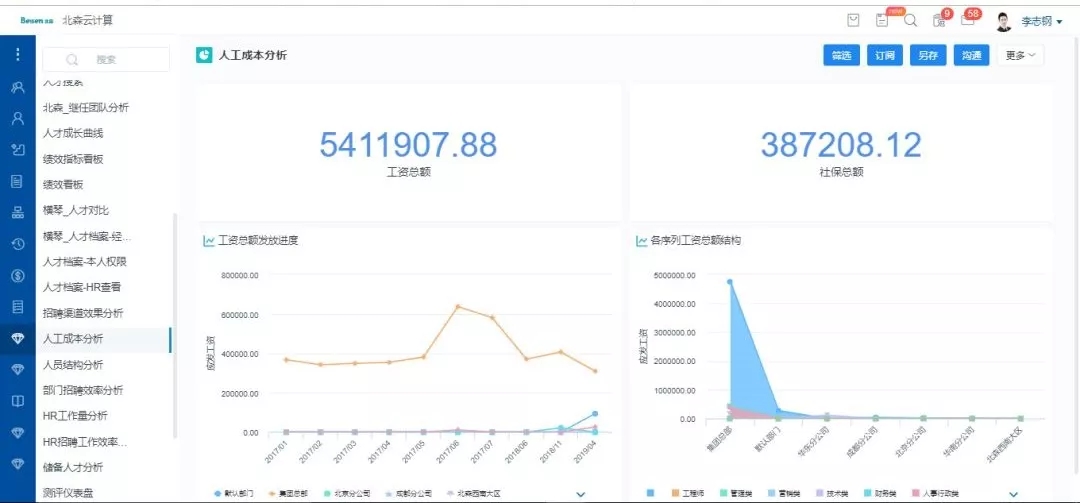Click the 人工成本分析 pie chart title icon
This screenshot has width=1080, height=503.
point(204,55)
